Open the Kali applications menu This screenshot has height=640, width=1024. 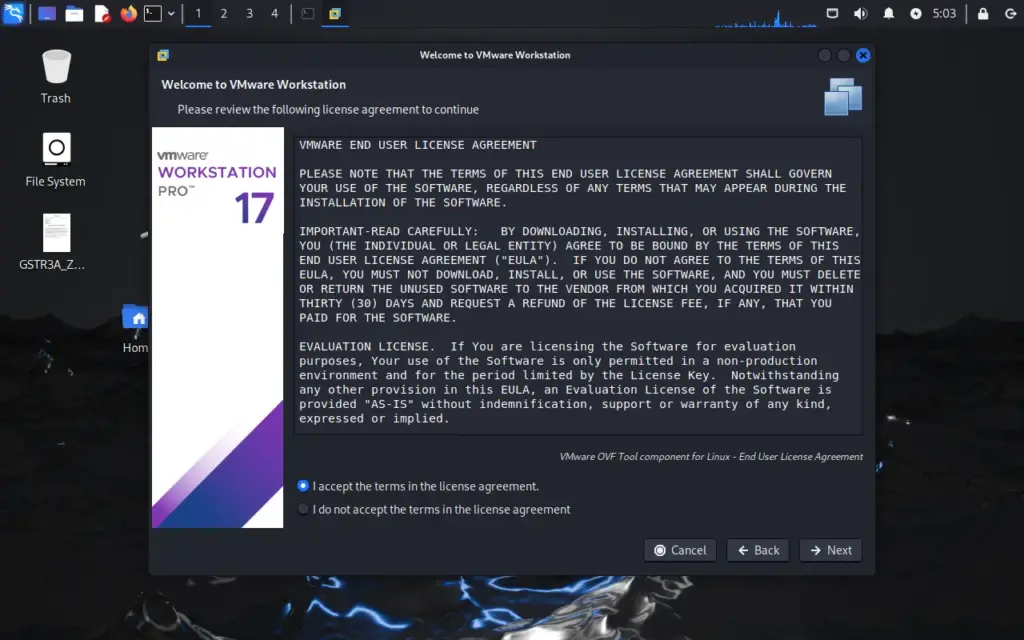click(x=13, y=13)
